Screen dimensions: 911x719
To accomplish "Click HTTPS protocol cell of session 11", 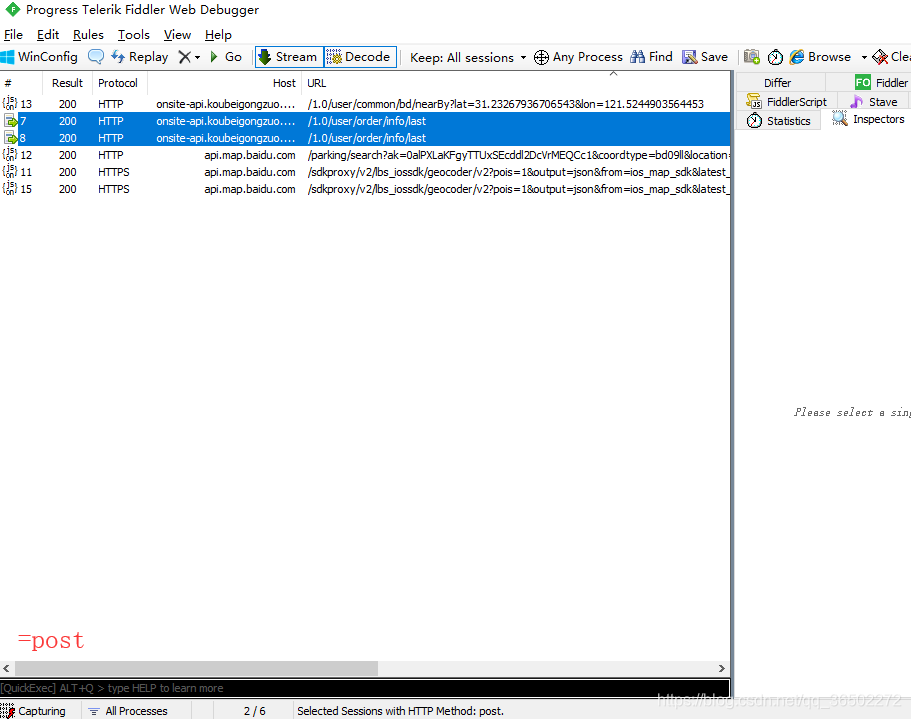I will coord(114,172).
